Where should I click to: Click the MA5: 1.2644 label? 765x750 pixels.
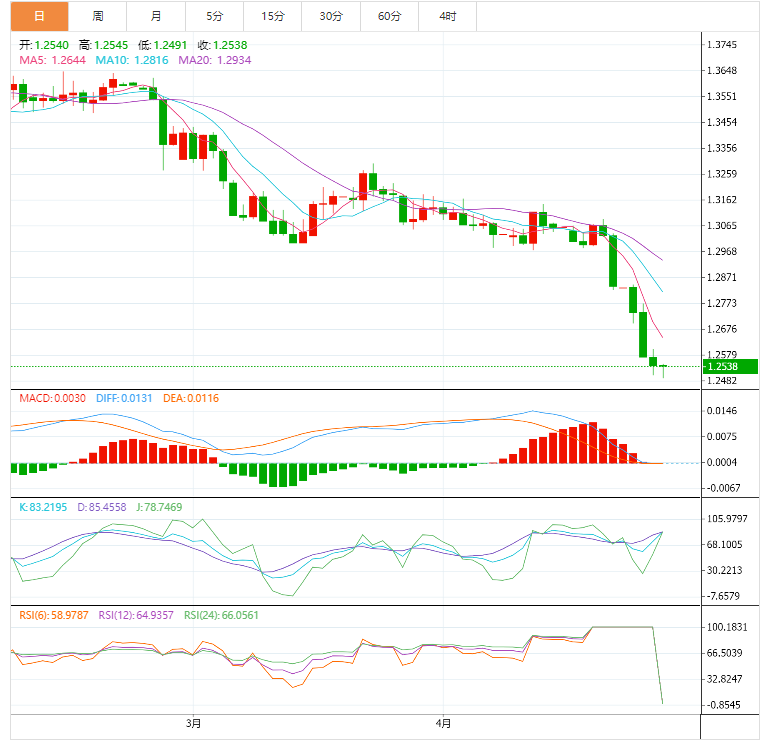[x=52, y=60]
